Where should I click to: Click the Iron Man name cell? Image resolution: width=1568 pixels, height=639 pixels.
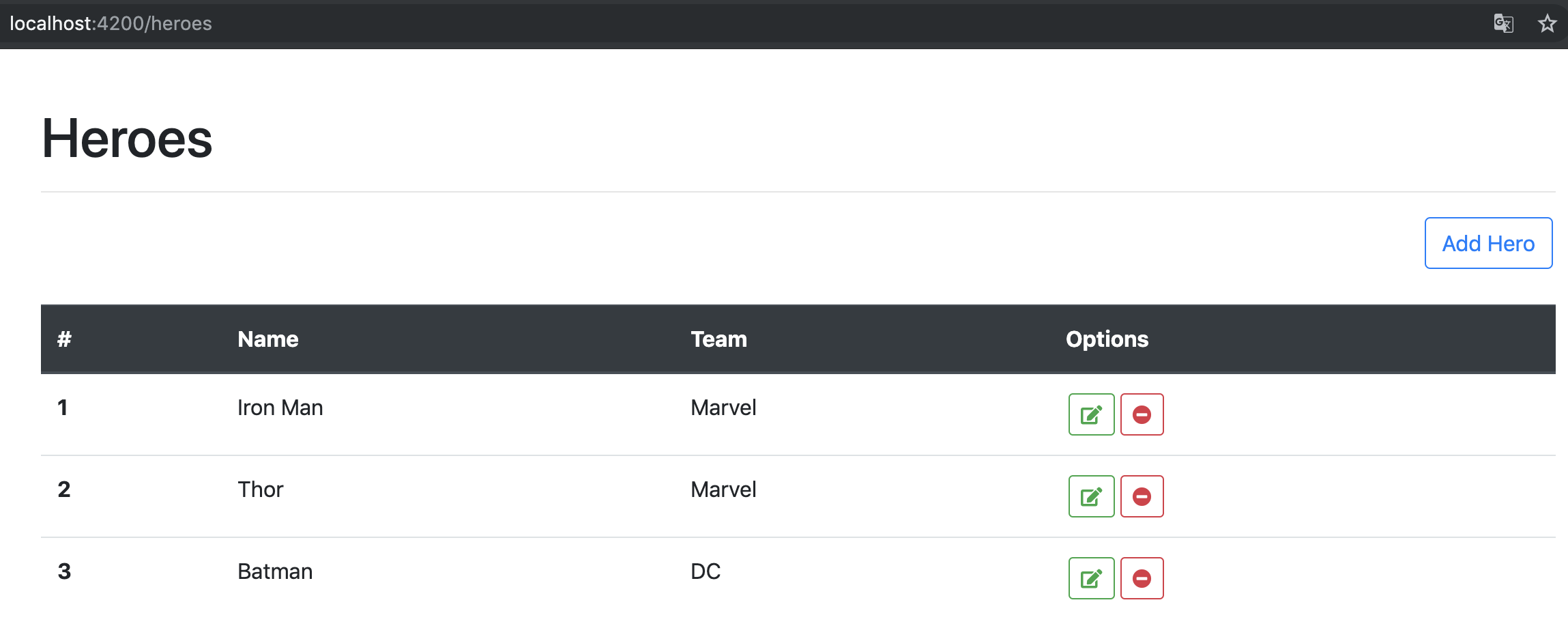point(280,408)
